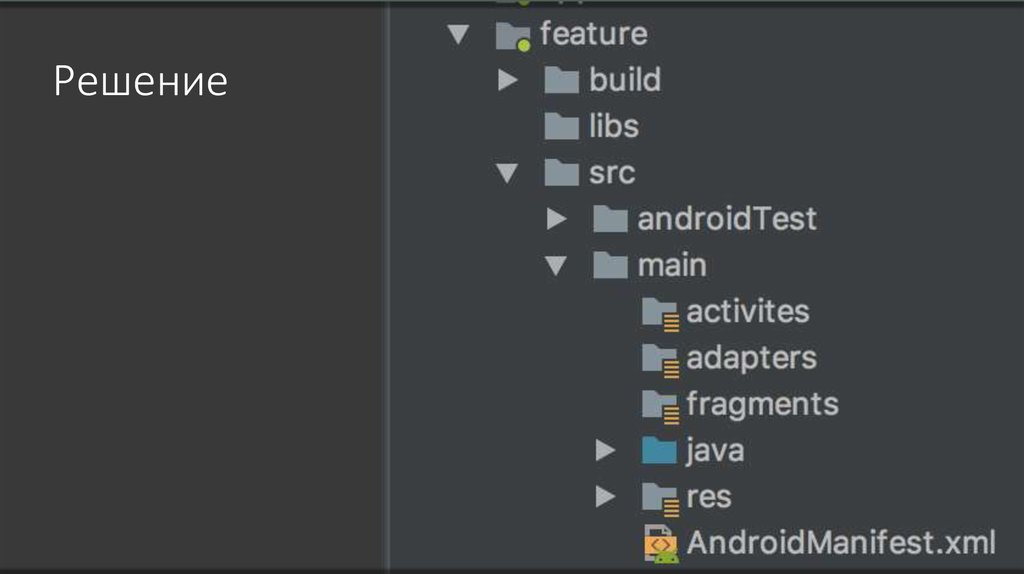Image resolution: width=1024 pixels, height=574 pixels.
Task: Expand the build folder arrow
Action: tap(508, 80)
